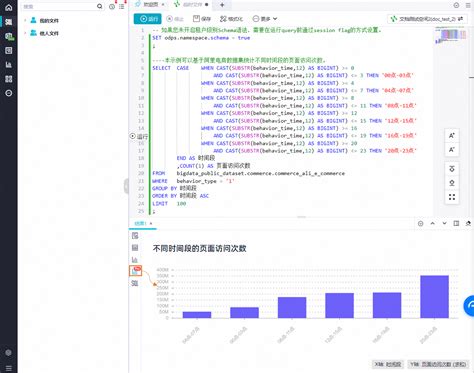474x373 pixels.
Task: Click the scroll-to-top icon in the editor float panel
Action: 452,169
